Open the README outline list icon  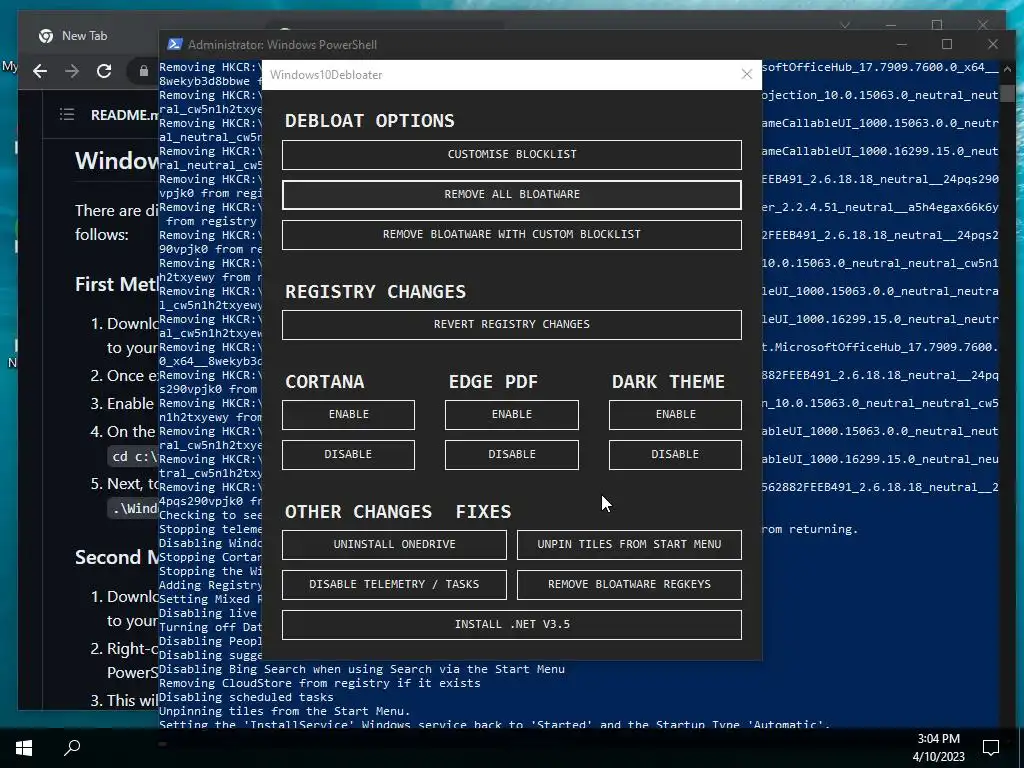point(67,115)
